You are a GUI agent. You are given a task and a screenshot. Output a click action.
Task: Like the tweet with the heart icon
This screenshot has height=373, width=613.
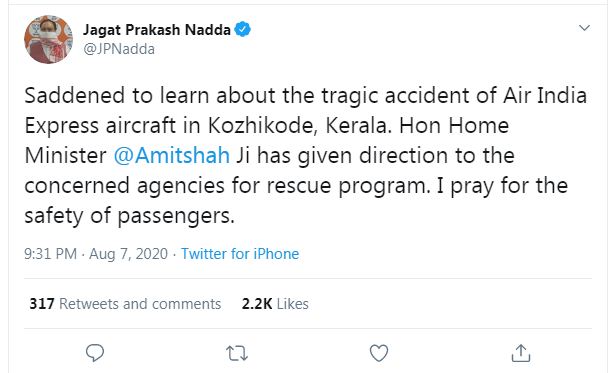coord(379,353)
